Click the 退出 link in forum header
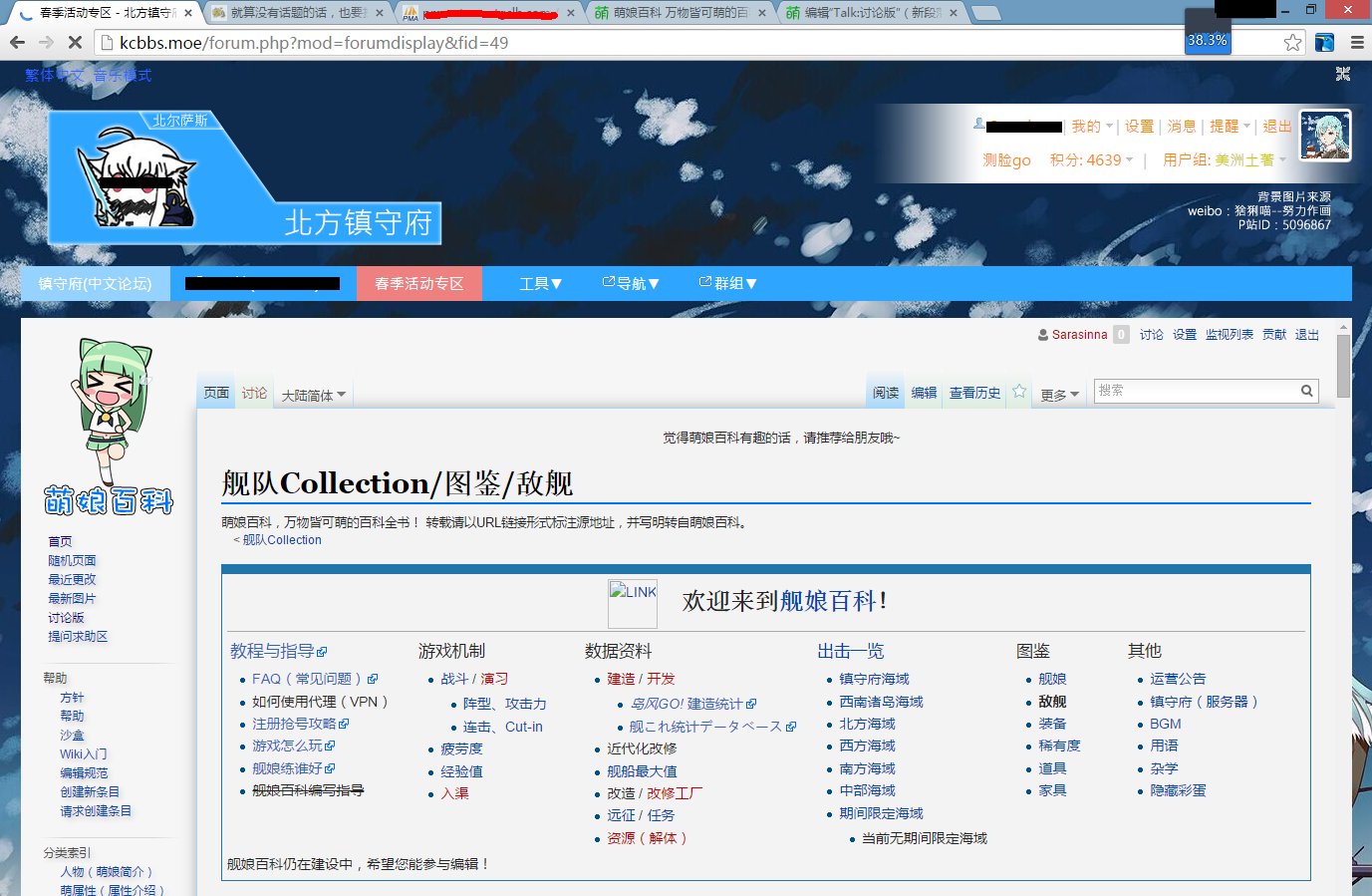This screenshot has height=896, width=1372. (x=1277, y=127)
